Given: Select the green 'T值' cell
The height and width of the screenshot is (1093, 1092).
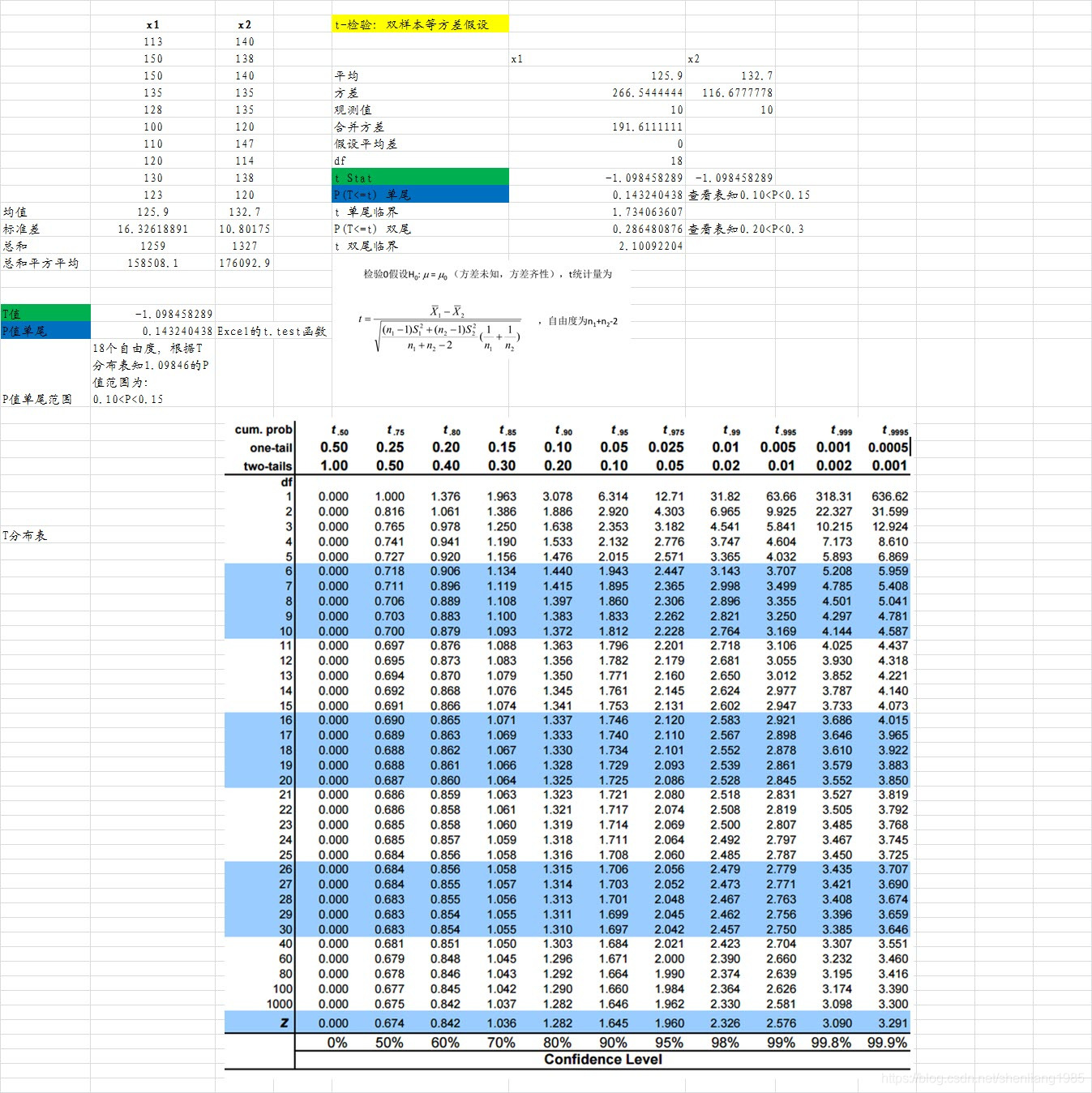Looking at the screenshot, I should click(x=45, y=314).
